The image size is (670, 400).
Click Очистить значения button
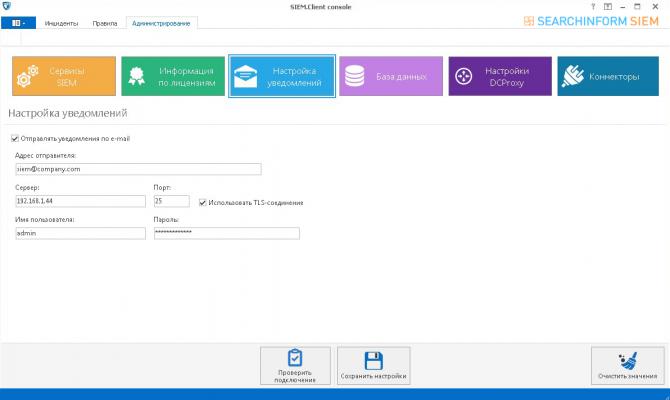[628, 366]
